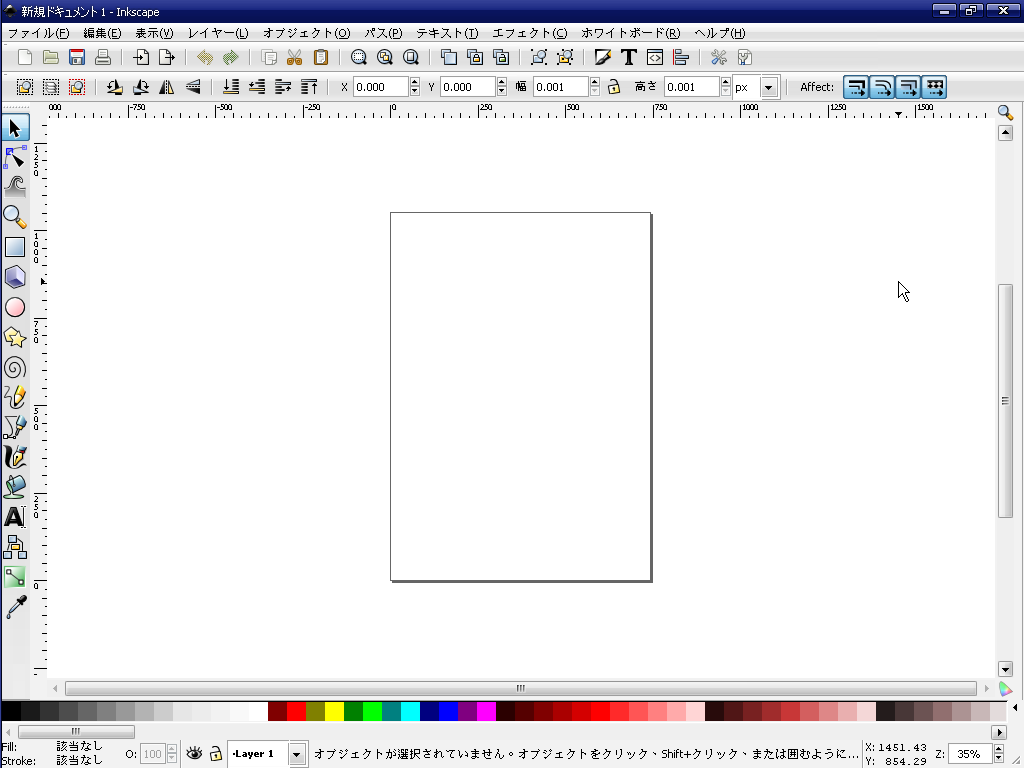Viewport: 1024px width, 768px height.
Task: Select the Selector arrow tool
Action: [15, 128]
